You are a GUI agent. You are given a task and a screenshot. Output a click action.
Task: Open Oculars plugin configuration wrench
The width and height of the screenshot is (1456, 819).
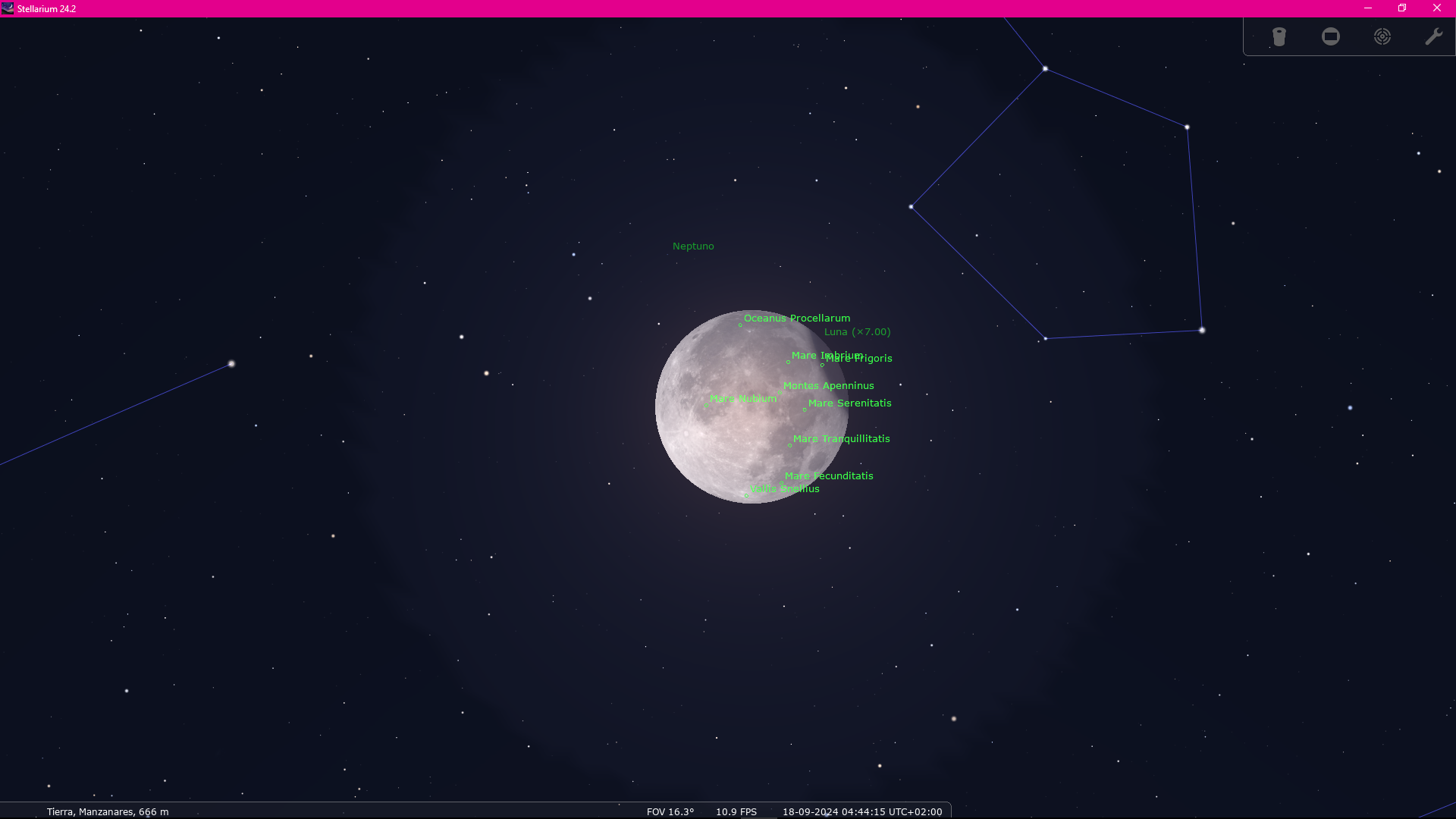(1433, 36)
